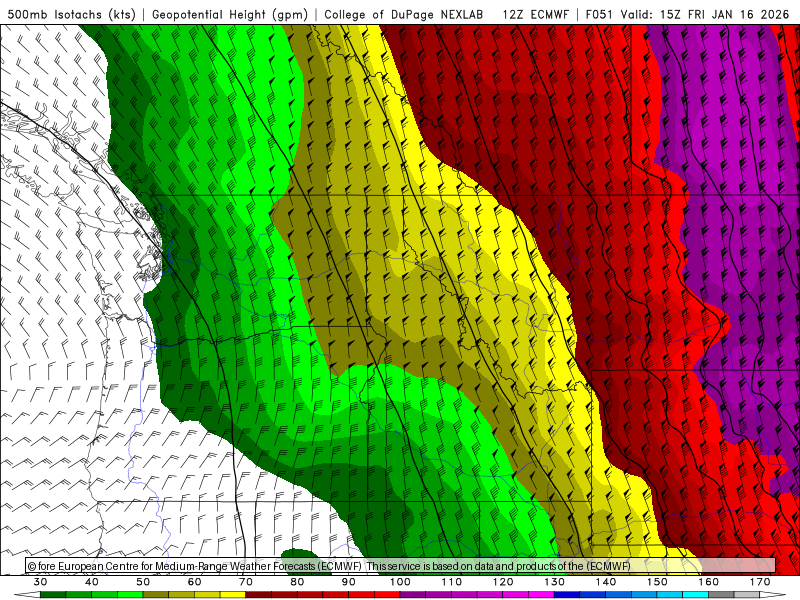Click the '130' value on the color scale

click(x=554, y=582)
